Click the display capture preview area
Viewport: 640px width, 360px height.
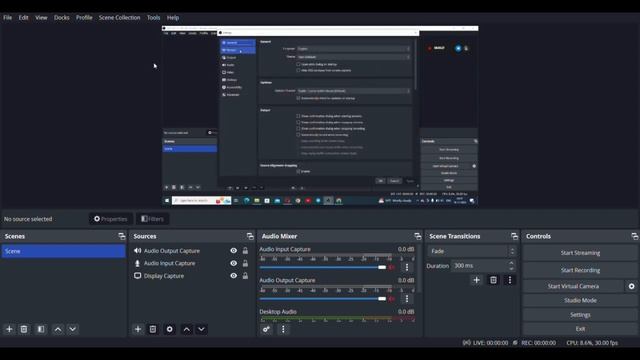pyautogui.click(x=320, y=116)
